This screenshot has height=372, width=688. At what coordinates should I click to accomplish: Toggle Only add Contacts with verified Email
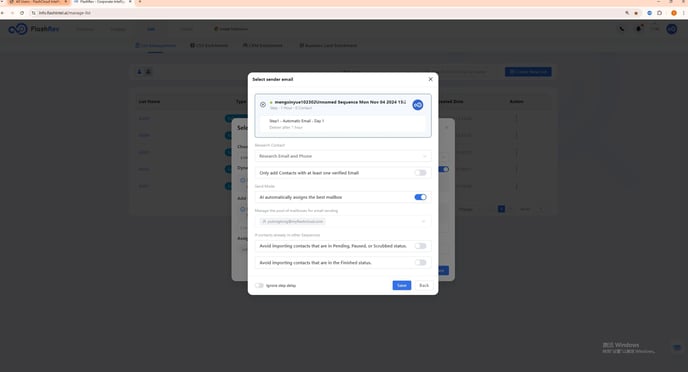[x=420, y=173]
